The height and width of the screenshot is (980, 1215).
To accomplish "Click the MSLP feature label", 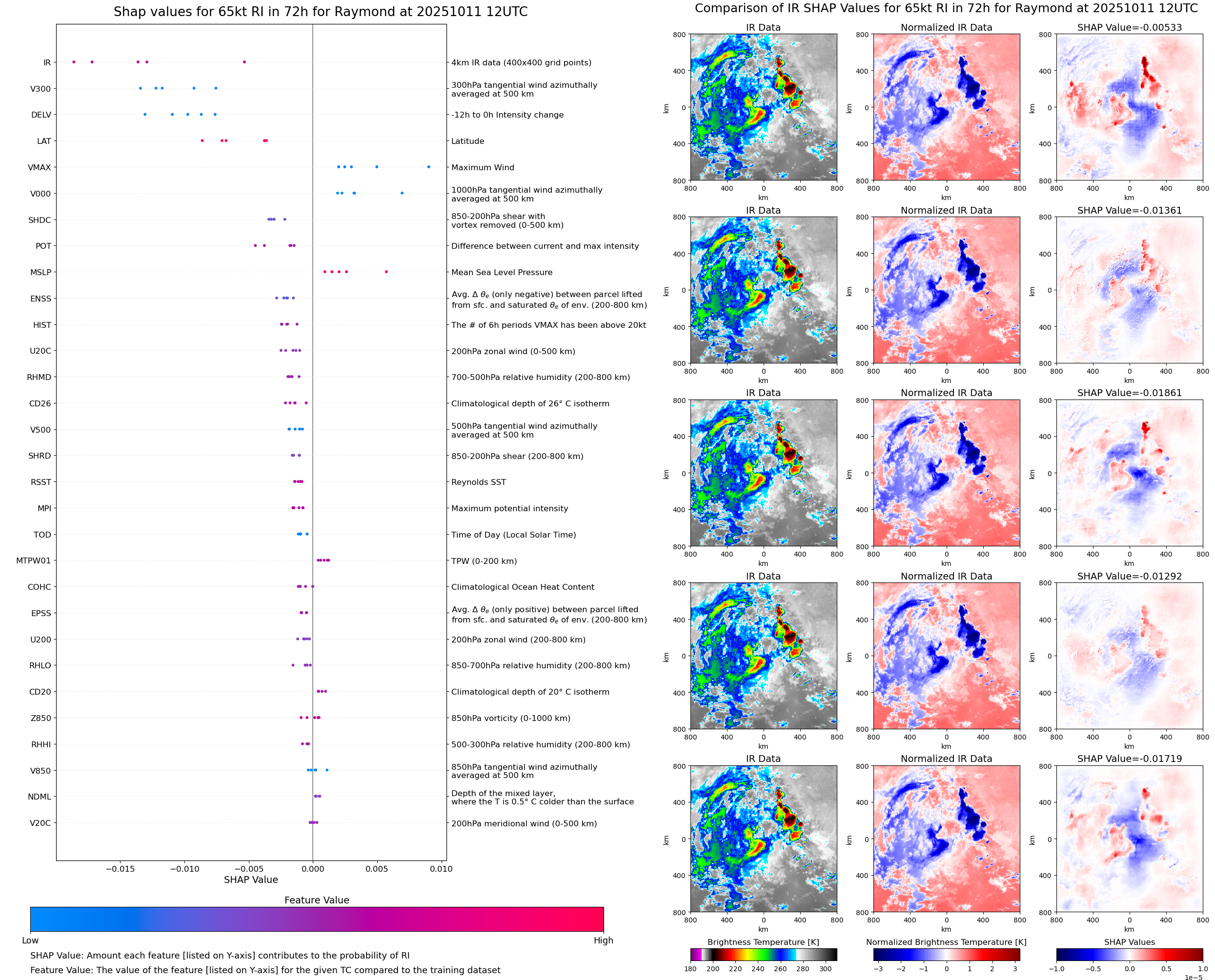I will (x=40, y=273).
